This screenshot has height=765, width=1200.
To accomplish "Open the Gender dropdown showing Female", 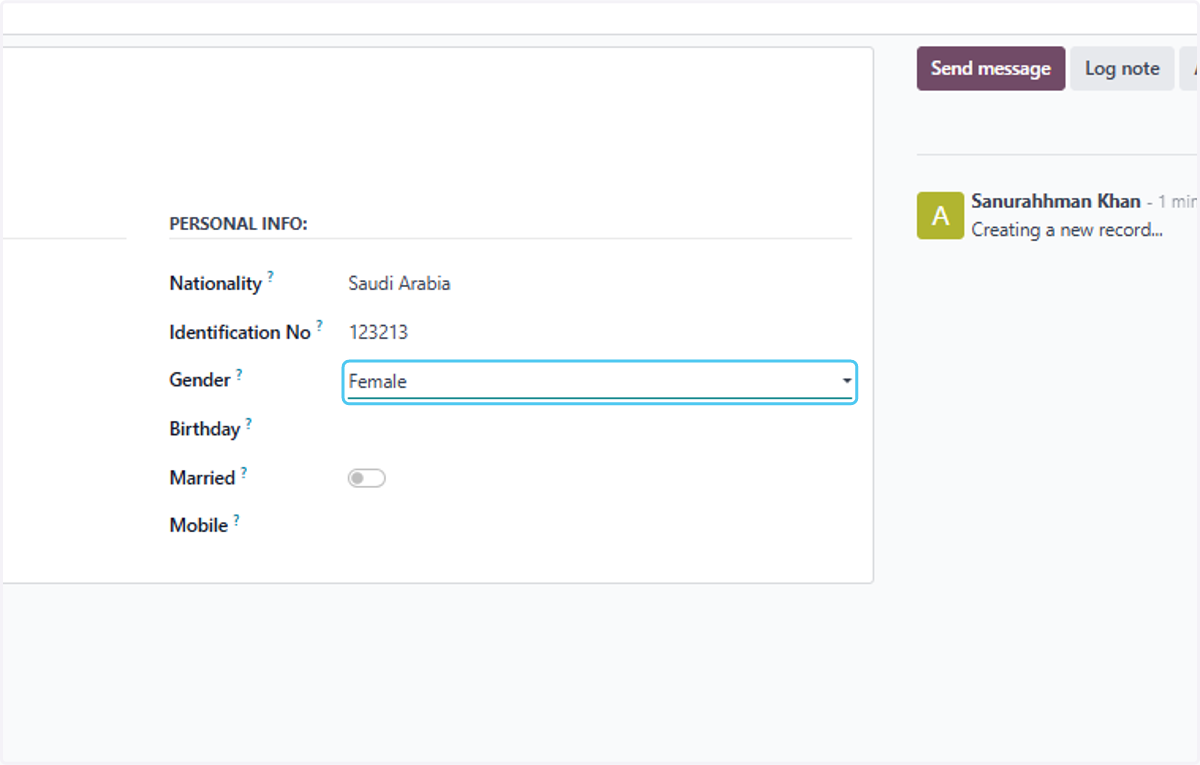I will click(600, 382).
